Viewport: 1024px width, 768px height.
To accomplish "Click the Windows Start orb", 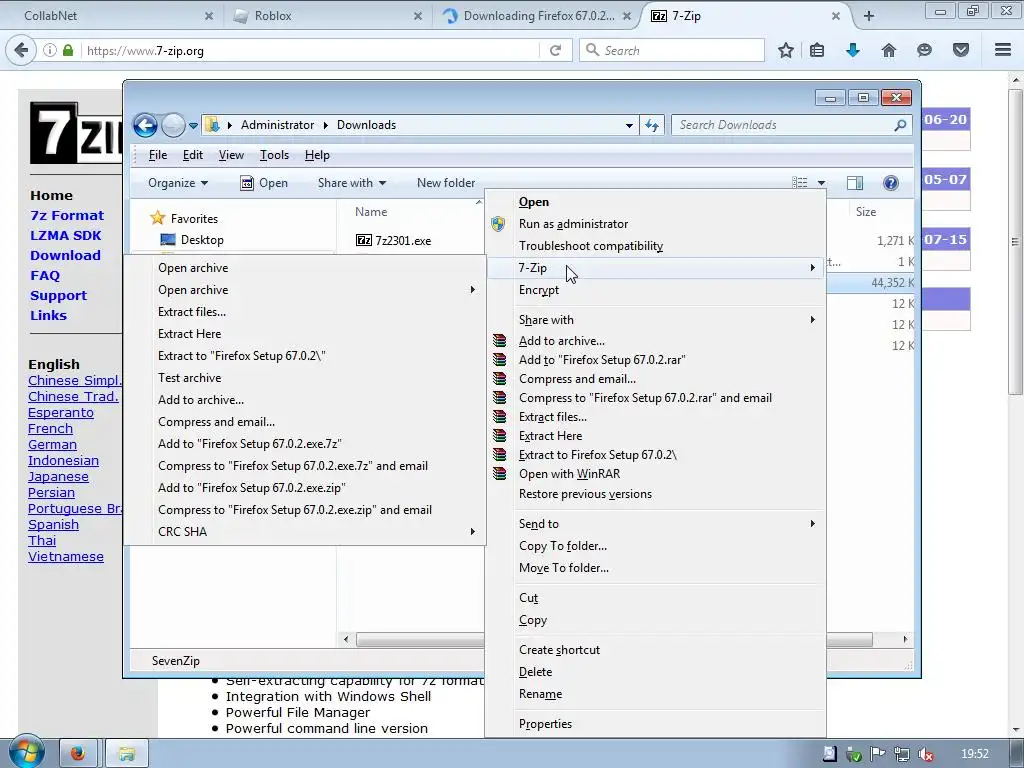I will click(x=25, y=753).
